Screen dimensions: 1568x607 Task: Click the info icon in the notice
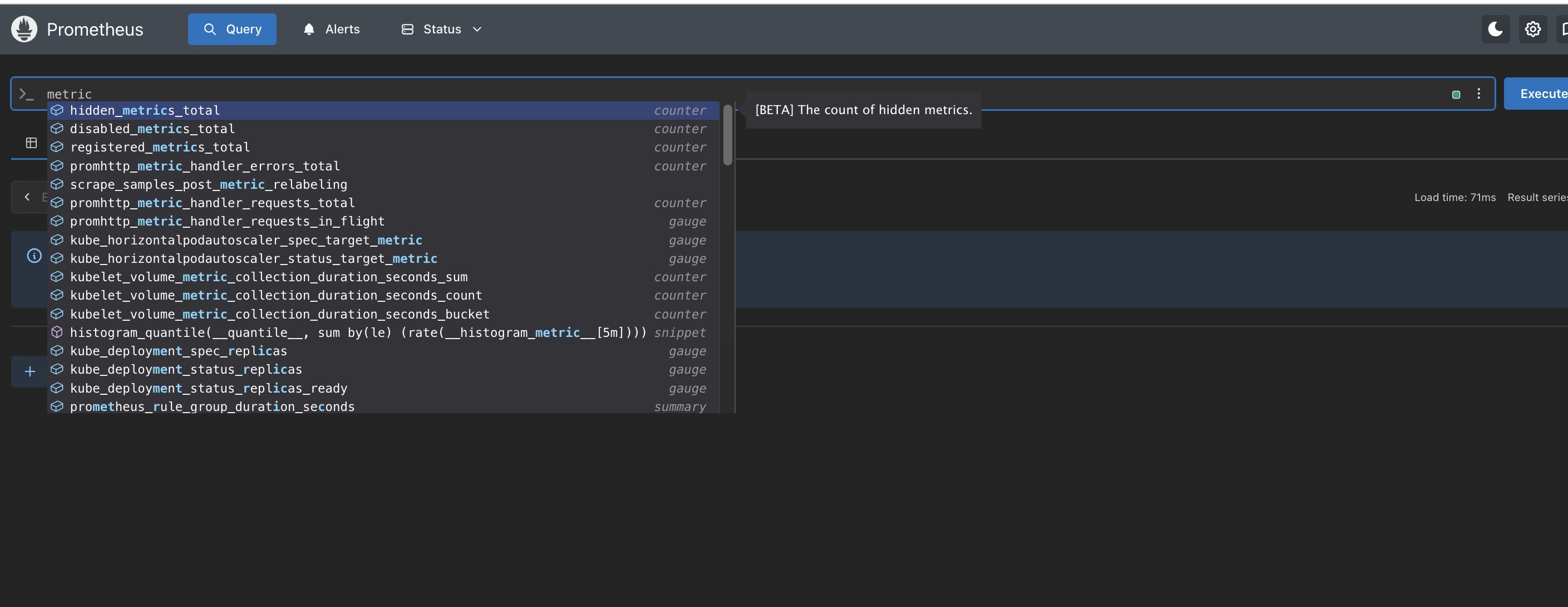(x=34, y=256)
